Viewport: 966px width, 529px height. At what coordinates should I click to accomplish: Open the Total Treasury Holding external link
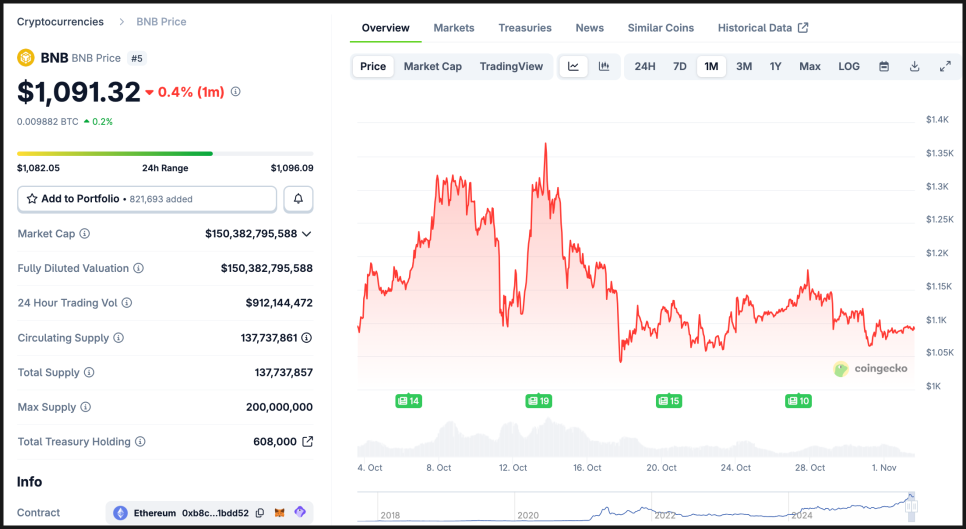[308, 442]
